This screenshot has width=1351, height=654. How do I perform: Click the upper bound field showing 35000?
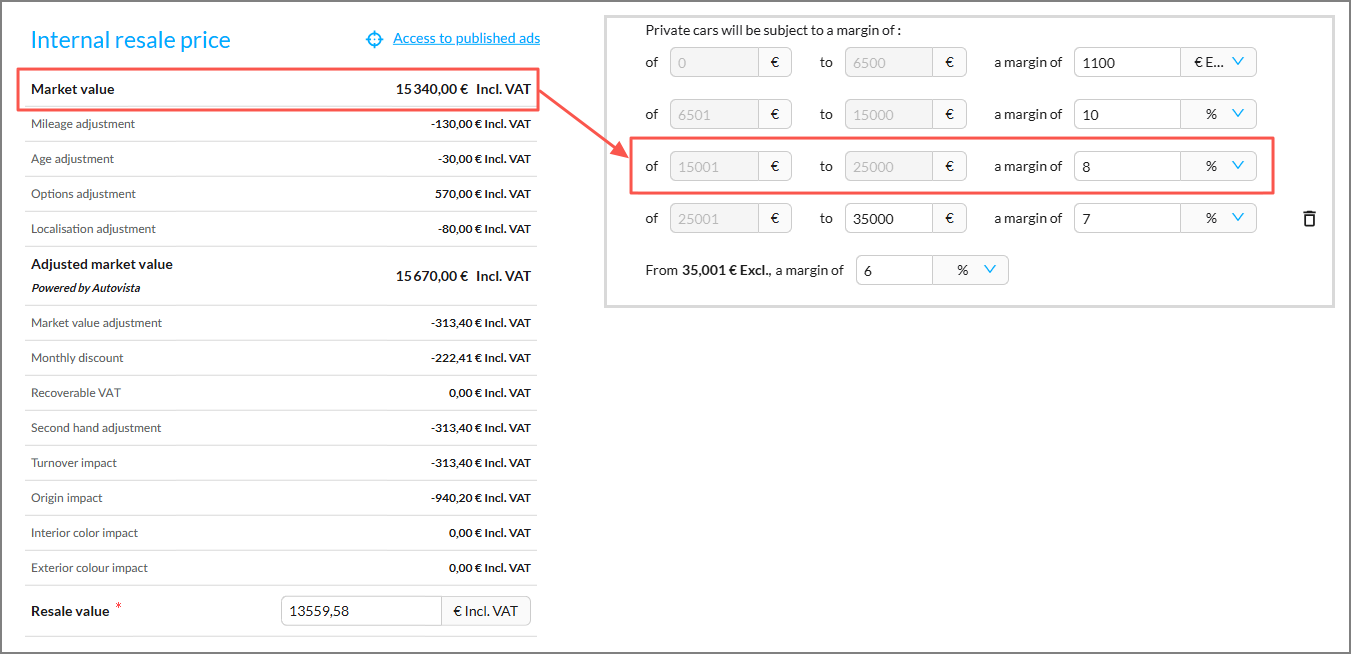point(888,218)
